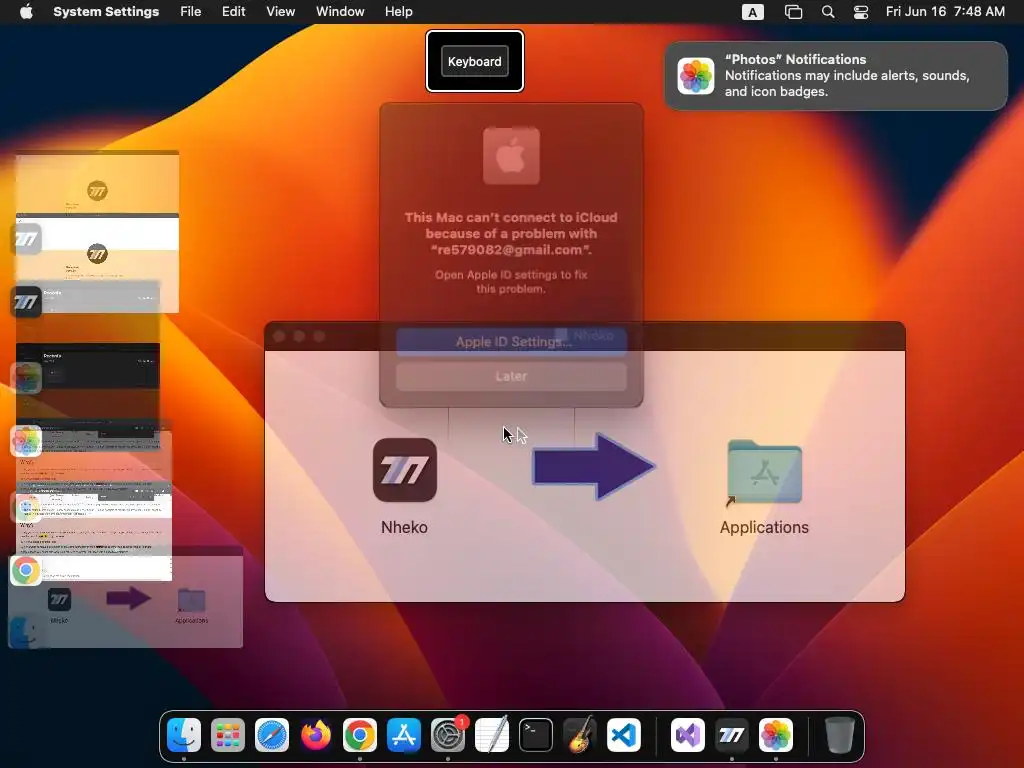Open Stage Manager menu bar icon

tap(793, 12)
